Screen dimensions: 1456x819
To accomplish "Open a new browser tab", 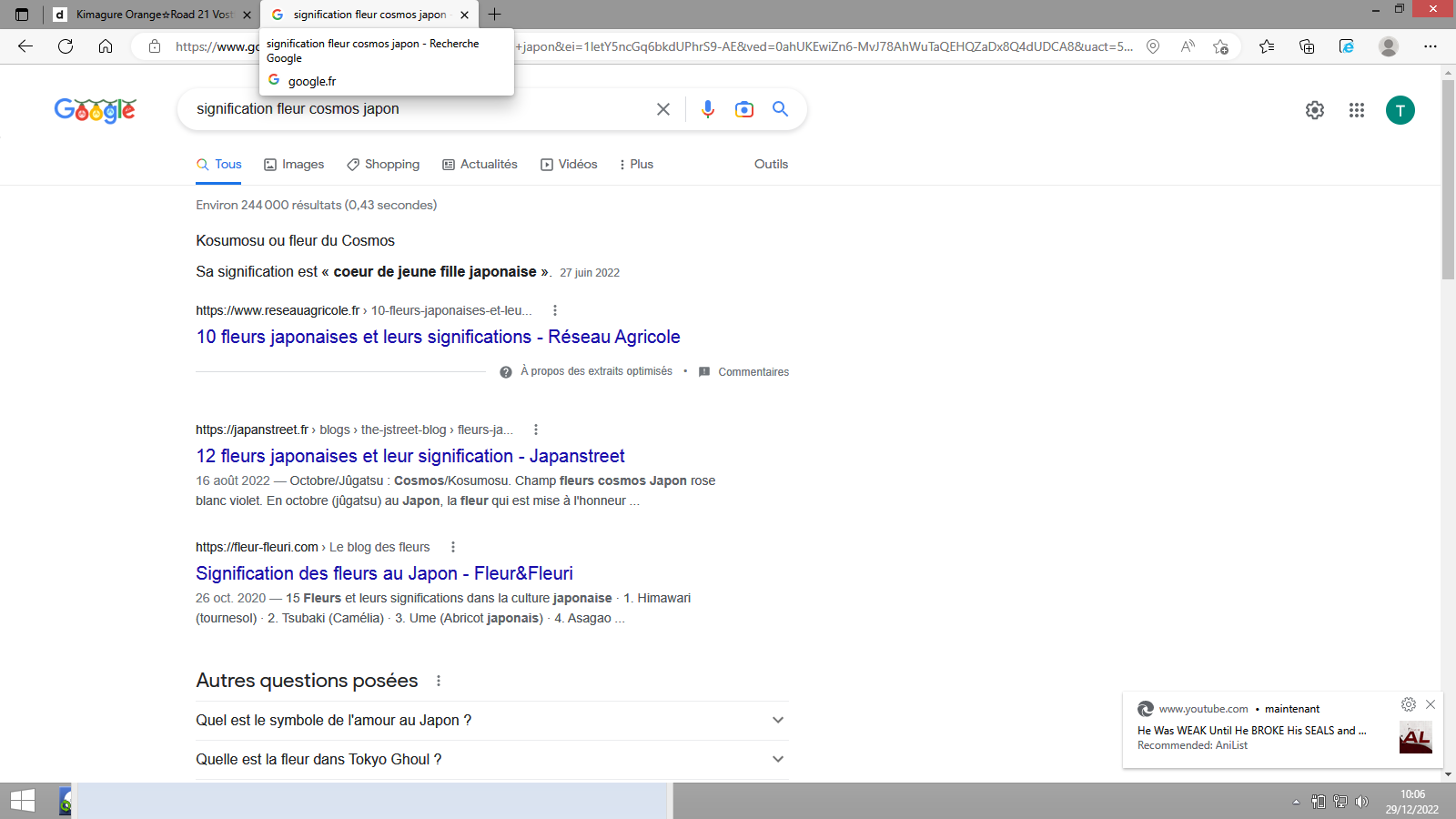I will coord(494,15).
